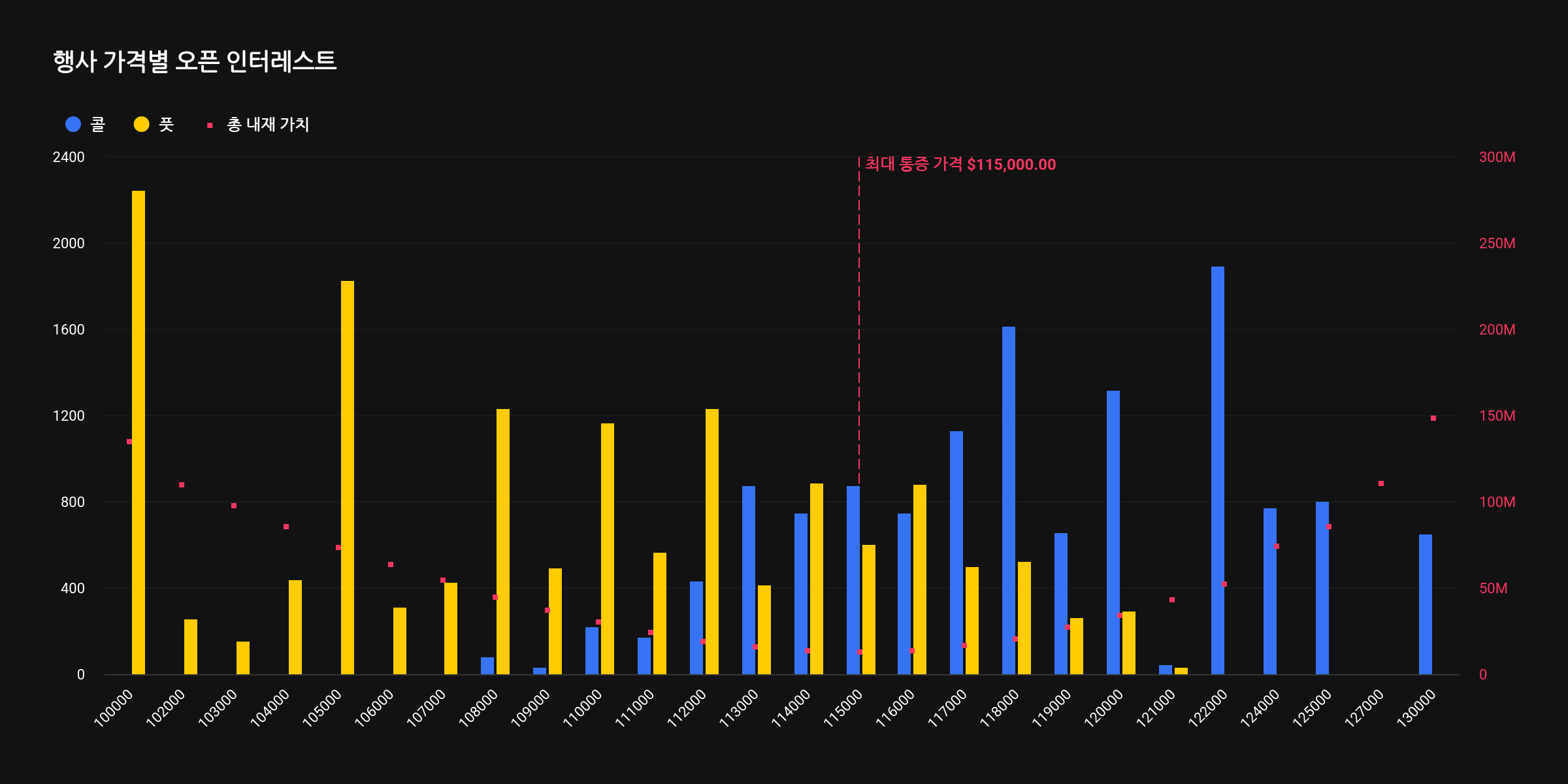Select the yellow put bar at 105000
1568x784 pixels.
click(x=348, y=477)
